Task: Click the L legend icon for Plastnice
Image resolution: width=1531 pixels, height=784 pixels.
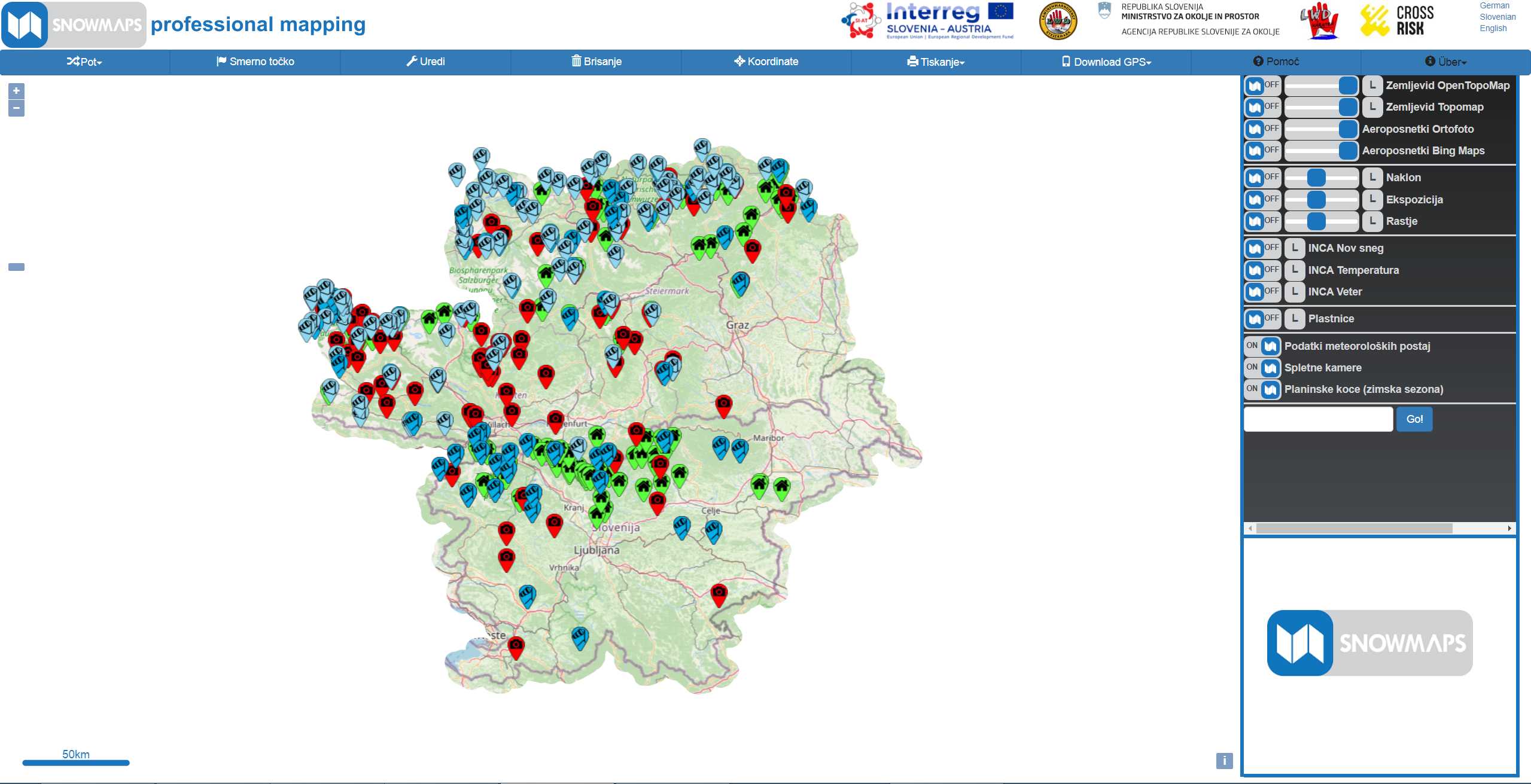Action: click(x=1295, y=319)
